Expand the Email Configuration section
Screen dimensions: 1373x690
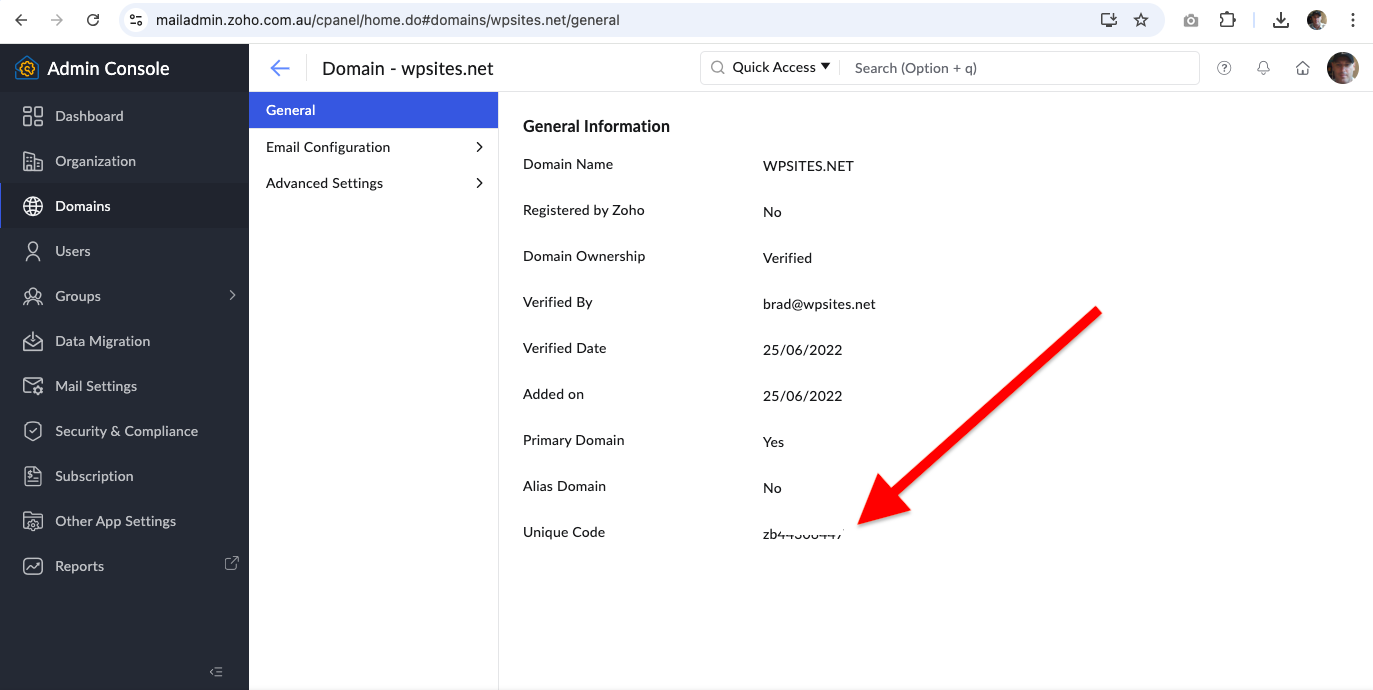coord(373,147)
